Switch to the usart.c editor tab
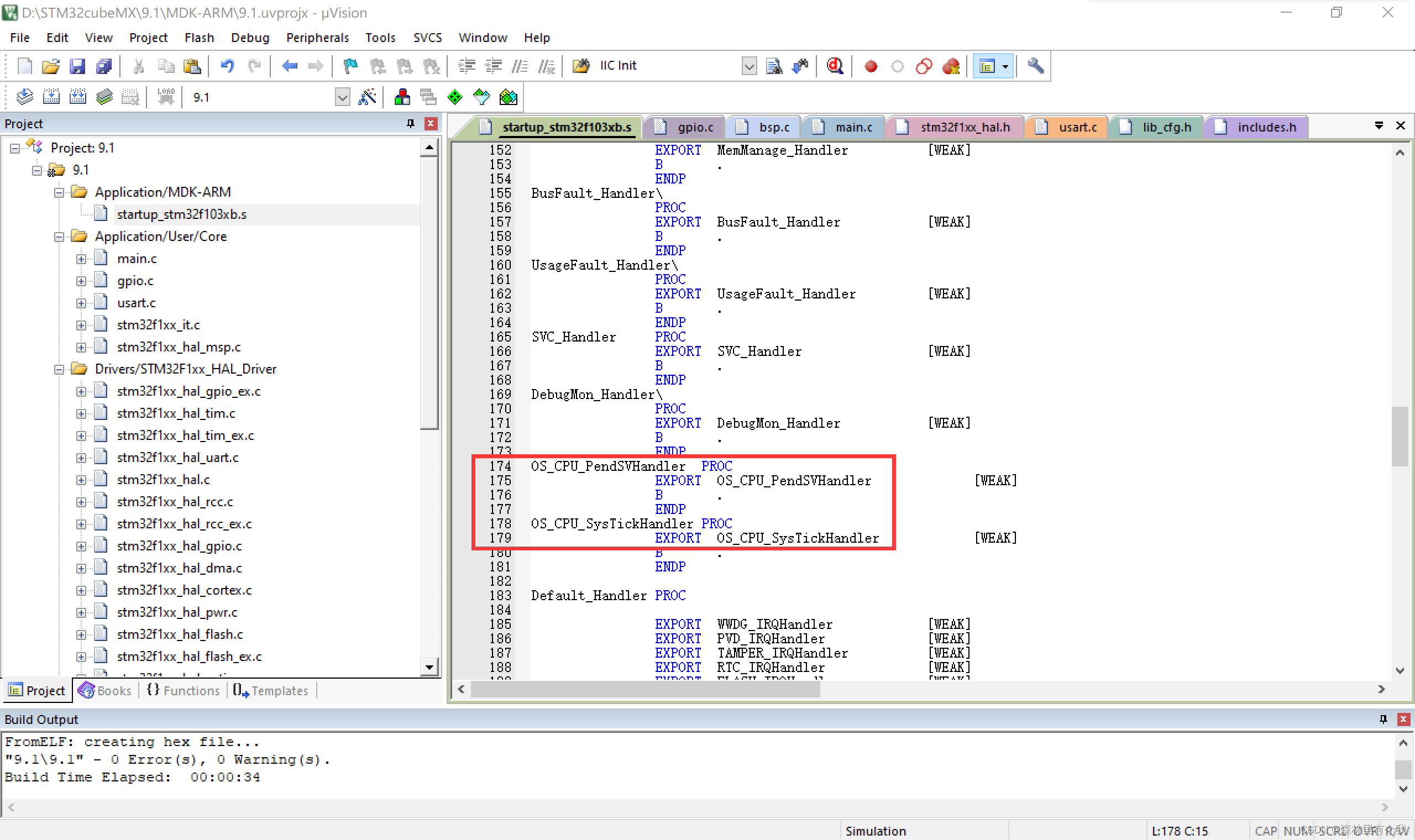 (1077, 127)
